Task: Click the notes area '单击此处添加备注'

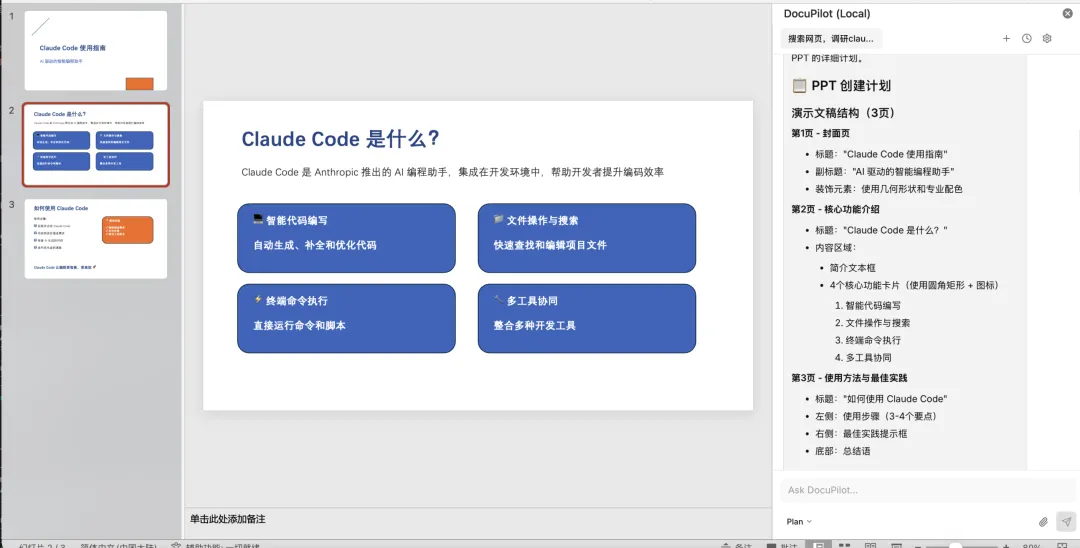Action: click(228, 519)
